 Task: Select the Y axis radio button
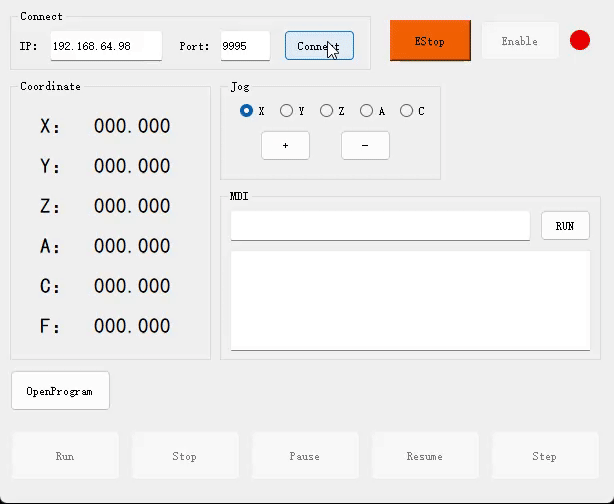click(287, 111)
